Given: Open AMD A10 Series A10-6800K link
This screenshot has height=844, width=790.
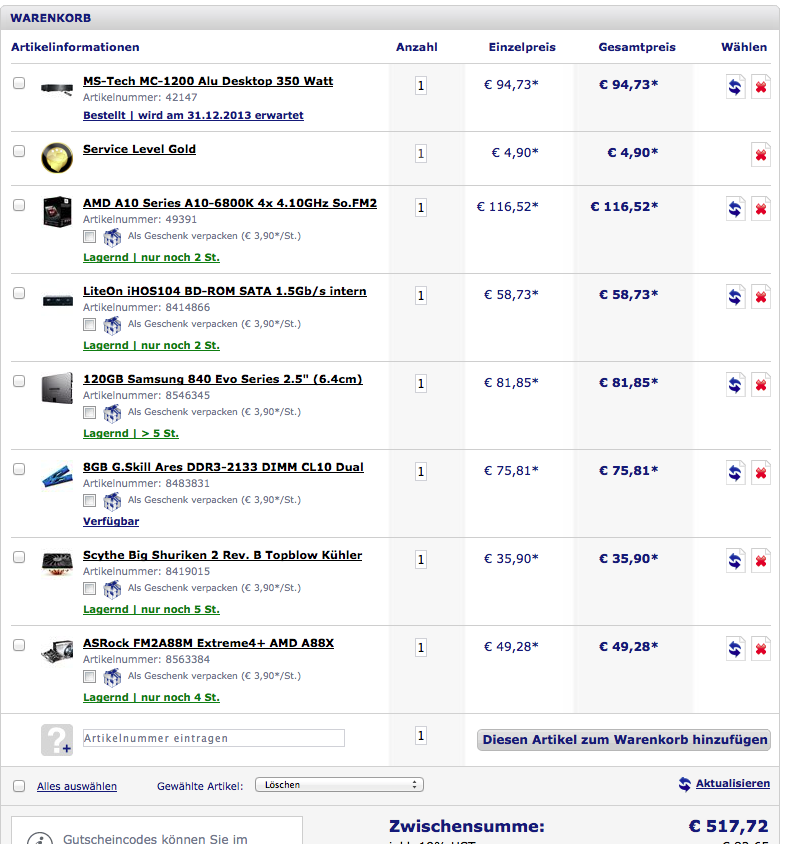Looking at the screenshot, I should point(230,203).
